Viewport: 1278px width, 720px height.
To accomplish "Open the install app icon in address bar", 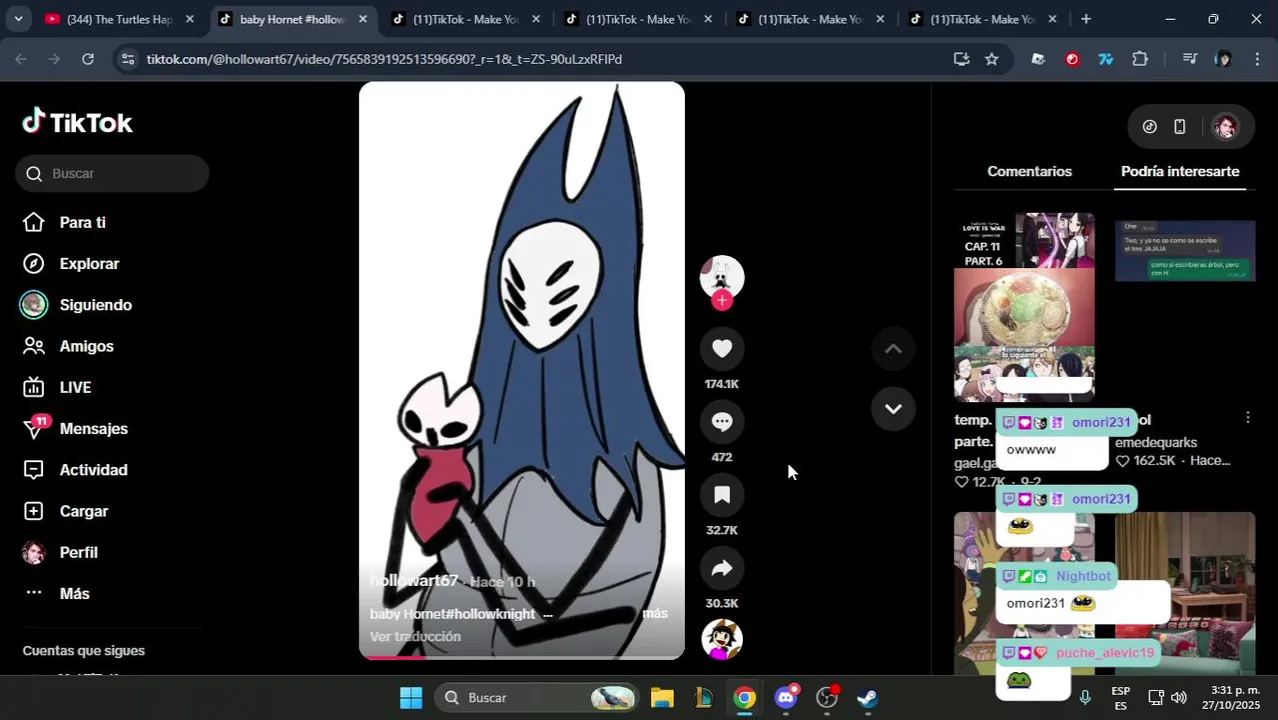I will [x=961, y=59].
